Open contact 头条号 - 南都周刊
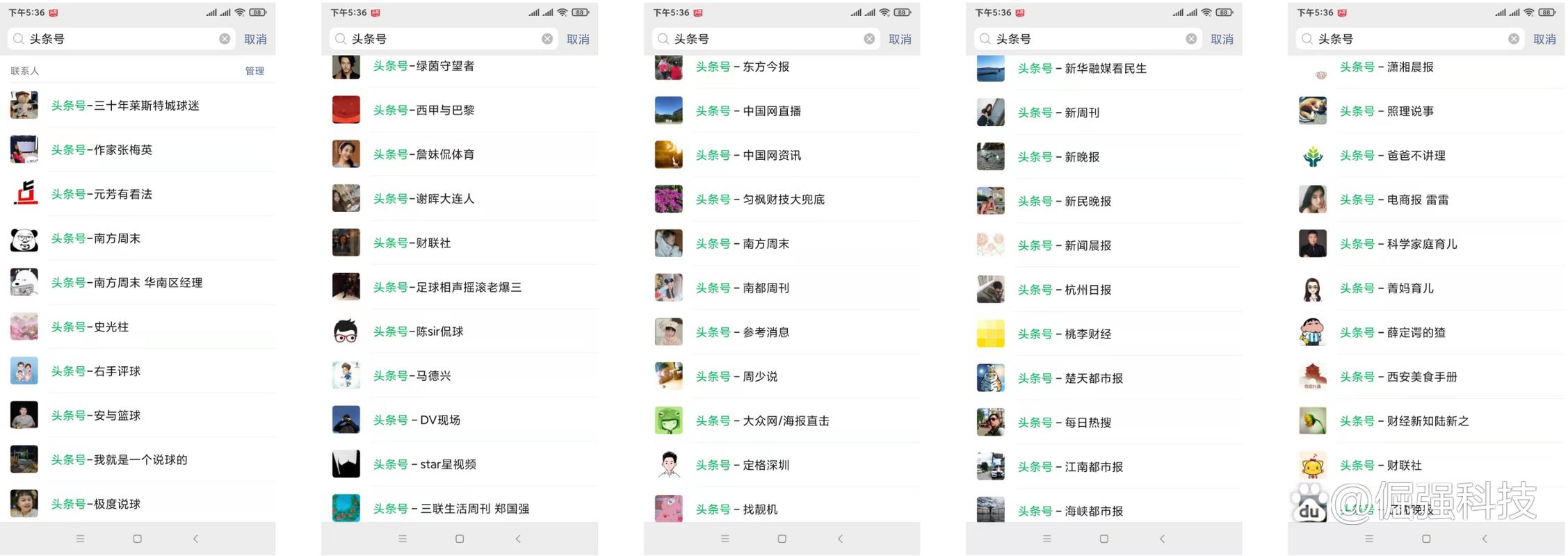This screenshot has height=556, width=1568. [782, 288]
